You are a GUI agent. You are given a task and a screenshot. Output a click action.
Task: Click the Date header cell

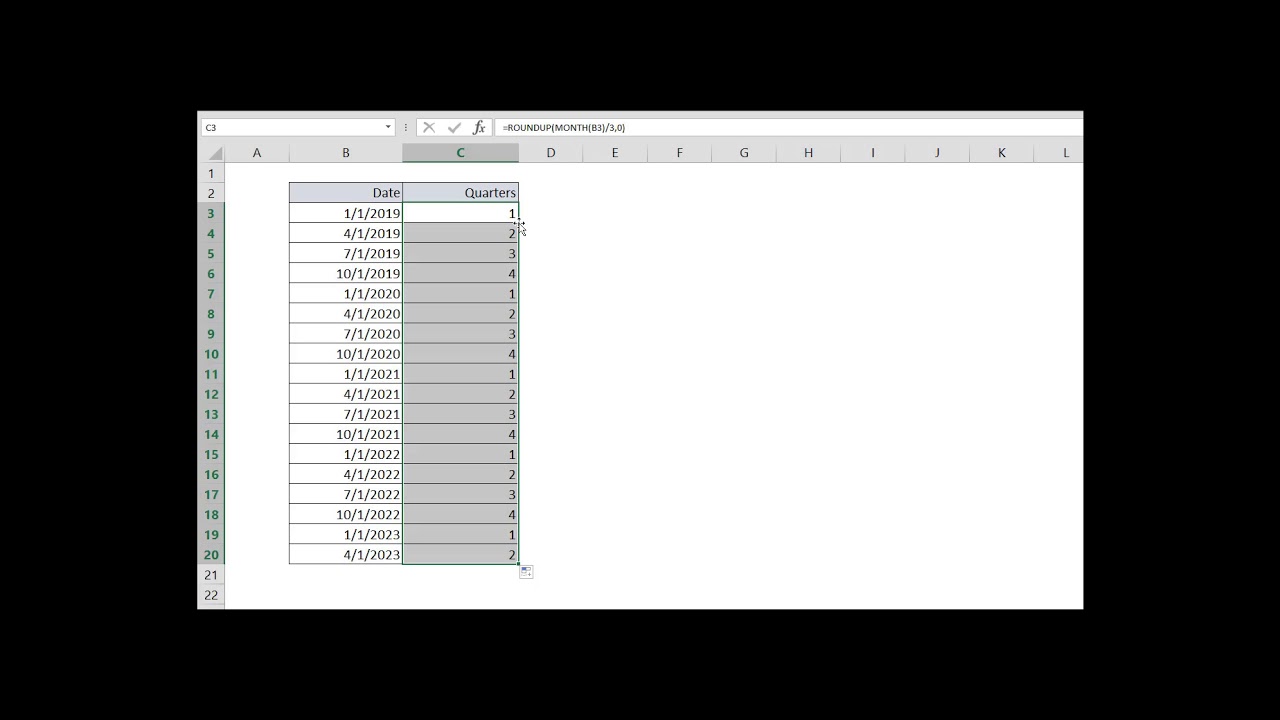click(x=346, y=193)
